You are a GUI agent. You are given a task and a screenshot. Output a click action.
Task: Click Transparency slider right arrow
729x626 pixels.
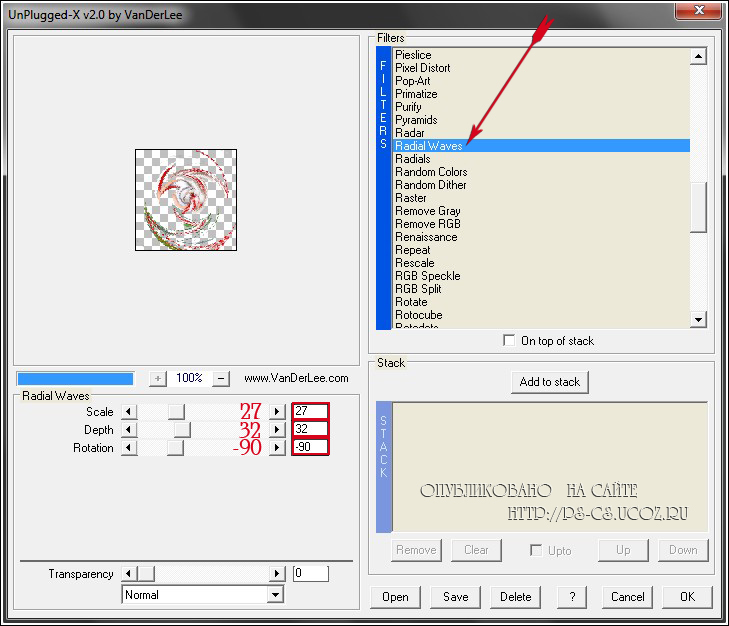[277, 573]
